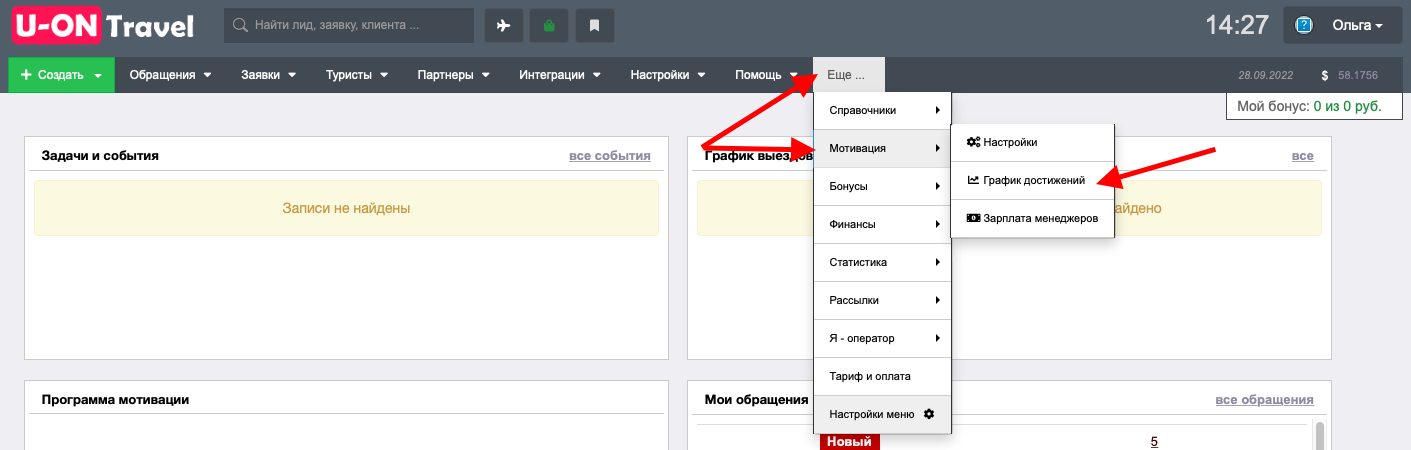Open График достижений
Viewport: 1411px width, 450px height.
pos(1032,180)
